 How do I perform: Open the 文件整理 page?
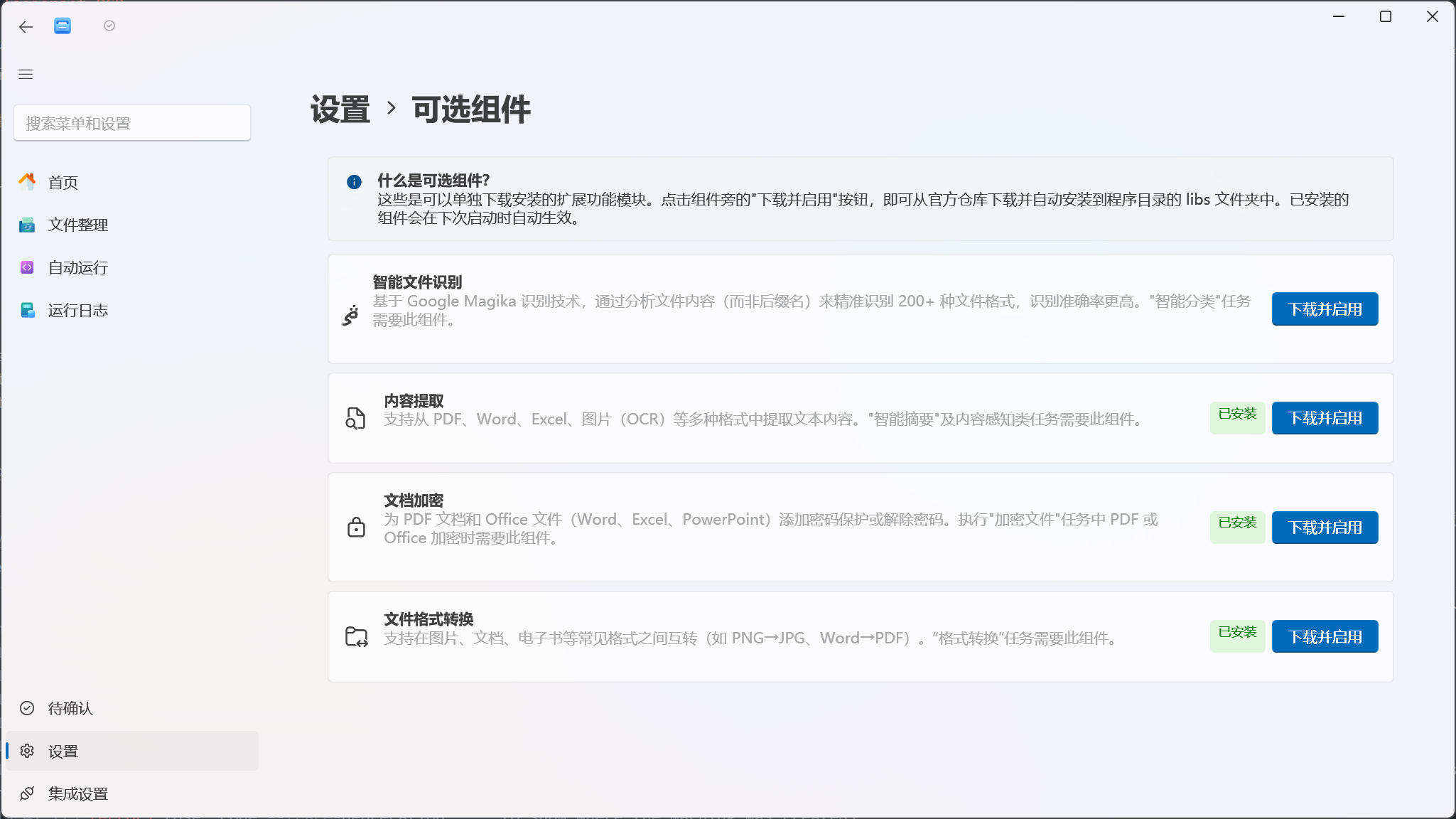tap(132, 225)
